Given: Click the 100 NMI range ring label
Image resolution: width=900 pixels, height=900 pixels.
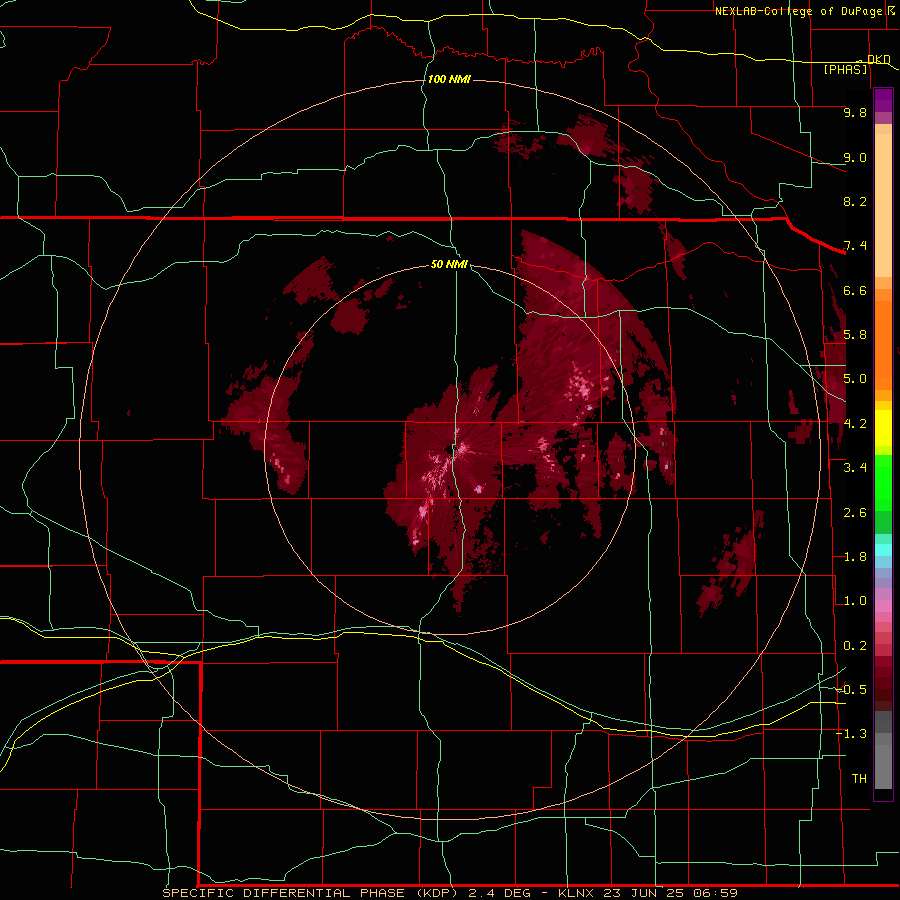Looking at the screenshot, I should (449, 79).
